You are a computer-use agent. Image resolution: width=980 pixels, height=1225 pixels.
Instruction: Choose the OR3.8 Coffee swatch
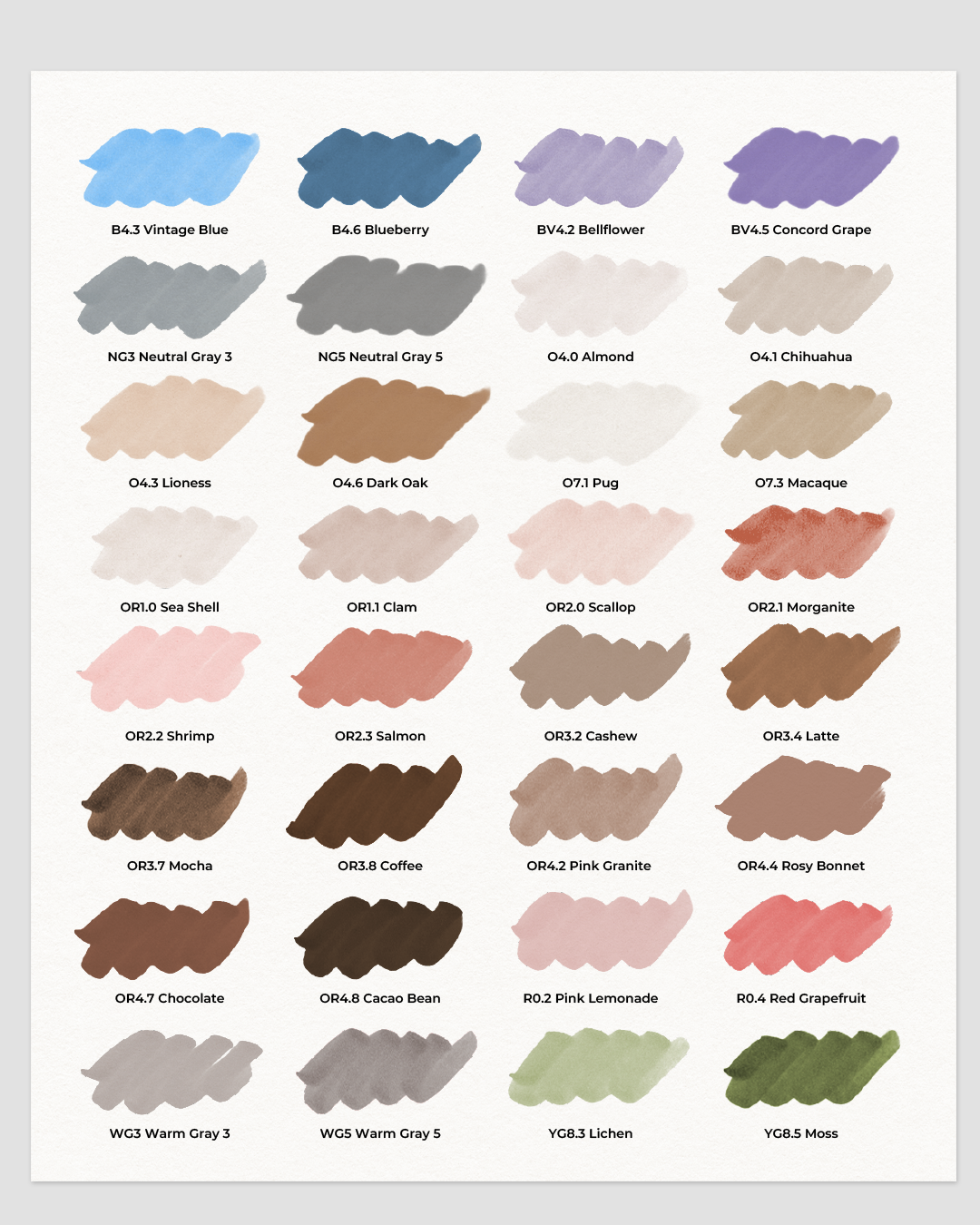point(374,802)
